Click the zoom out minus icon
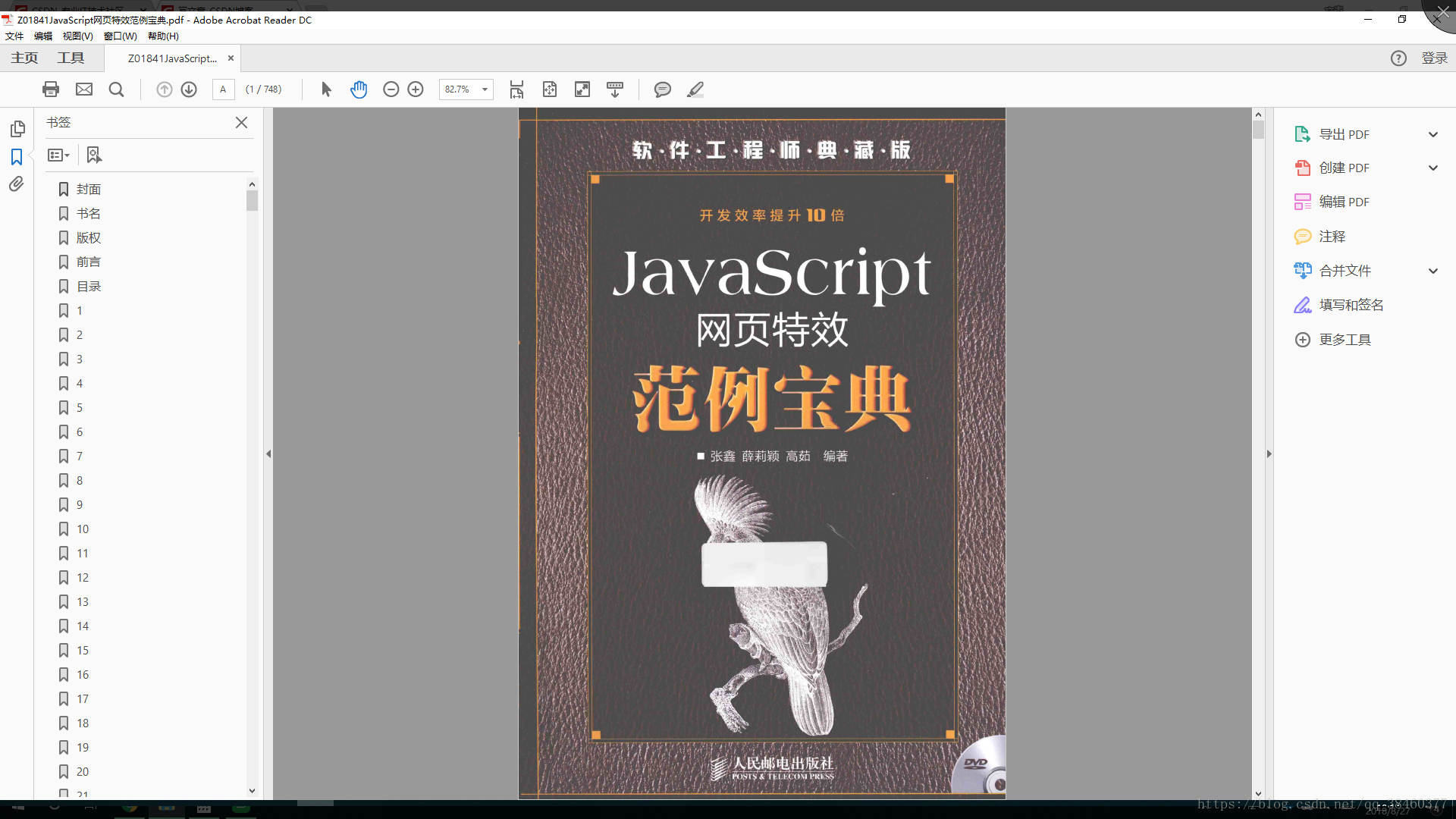 pos(391,89)
